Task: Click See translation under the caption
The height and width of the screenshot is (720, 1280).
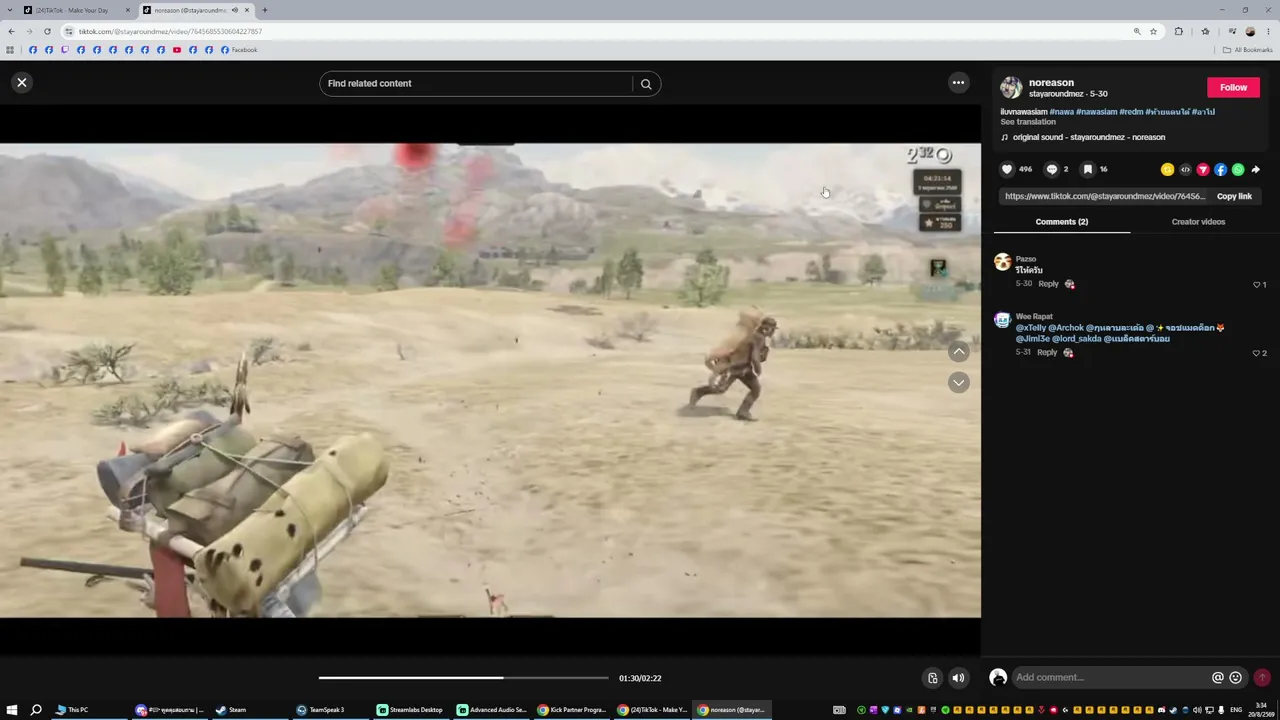Action: (1028, 122)
